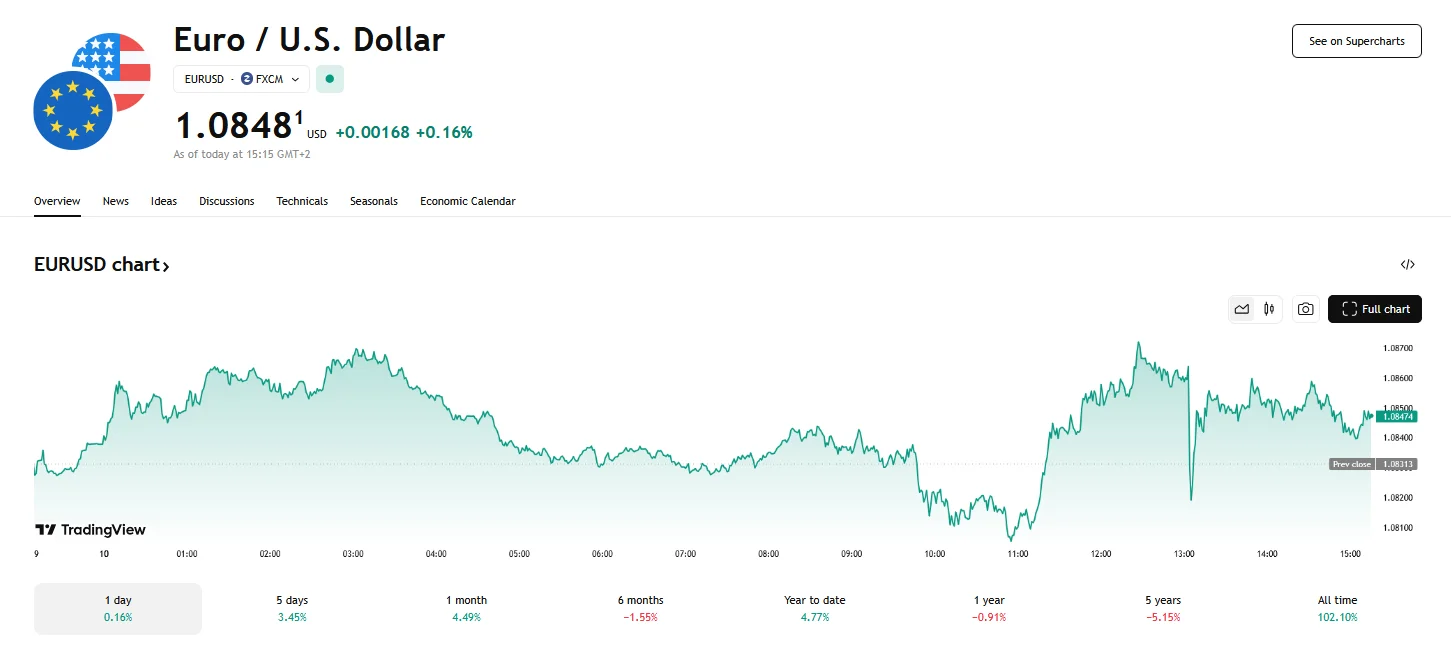Switch to candlestick chart style icon

point(1269,309)
